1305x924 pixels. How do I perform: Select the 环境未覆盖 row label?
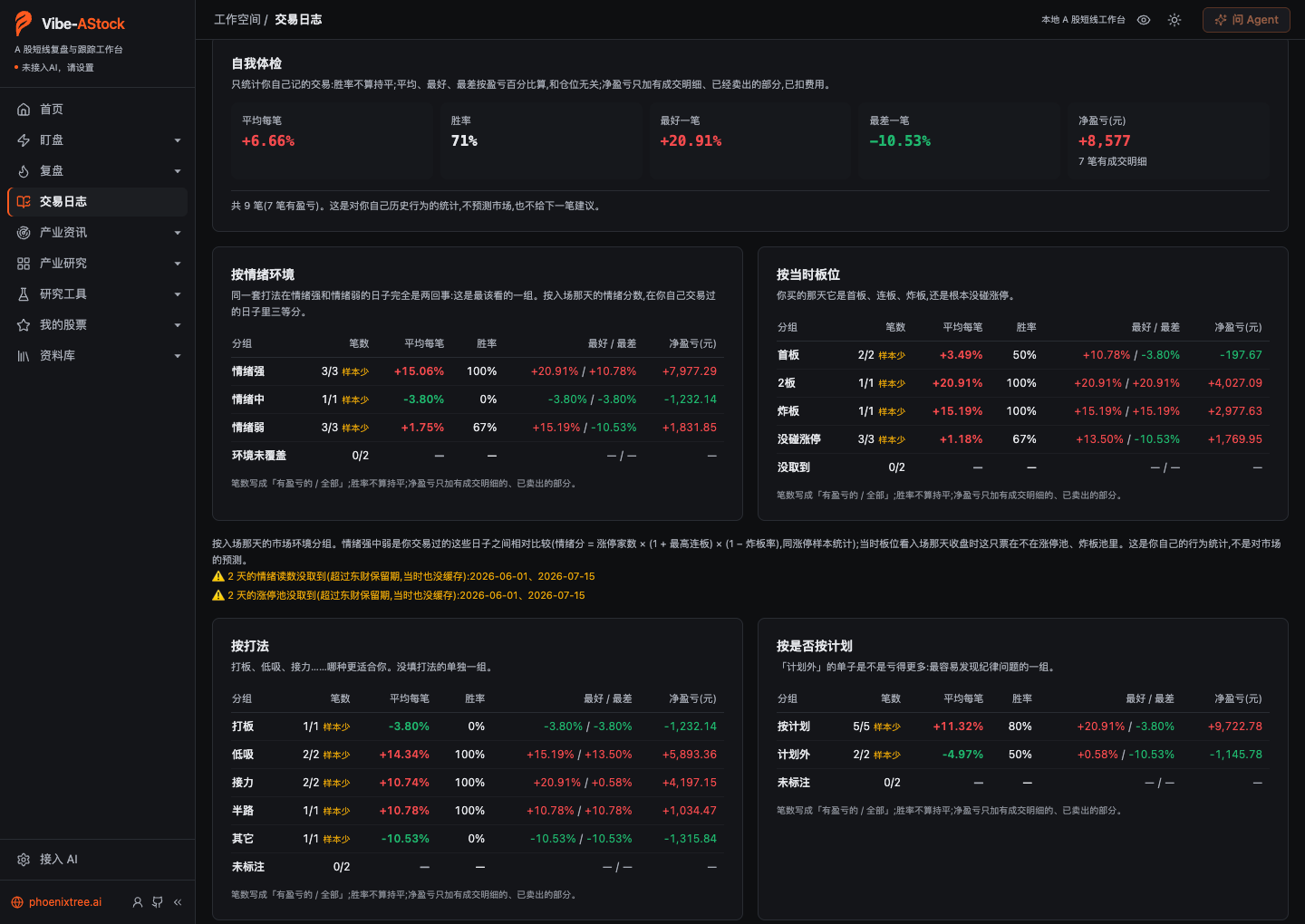(x=259, y=456)
